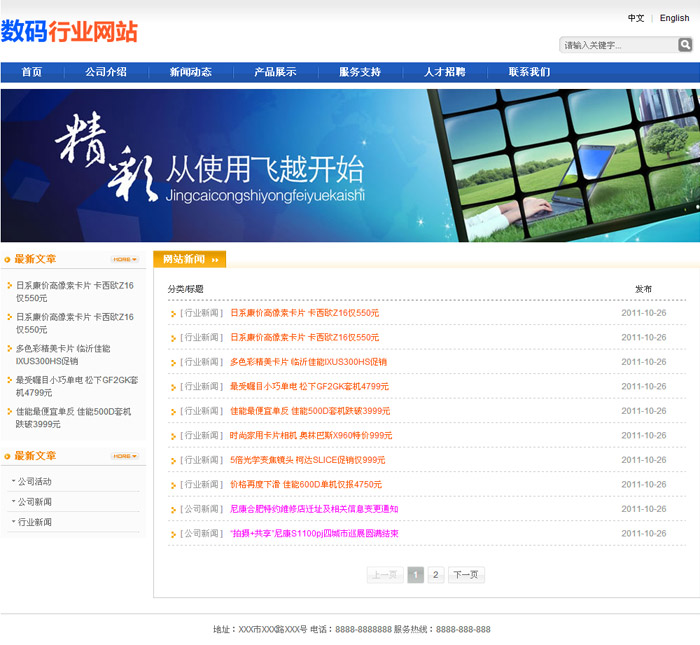
Task: Click HOME badge beside first 最新文章 heading
Action: pos(124,260)
